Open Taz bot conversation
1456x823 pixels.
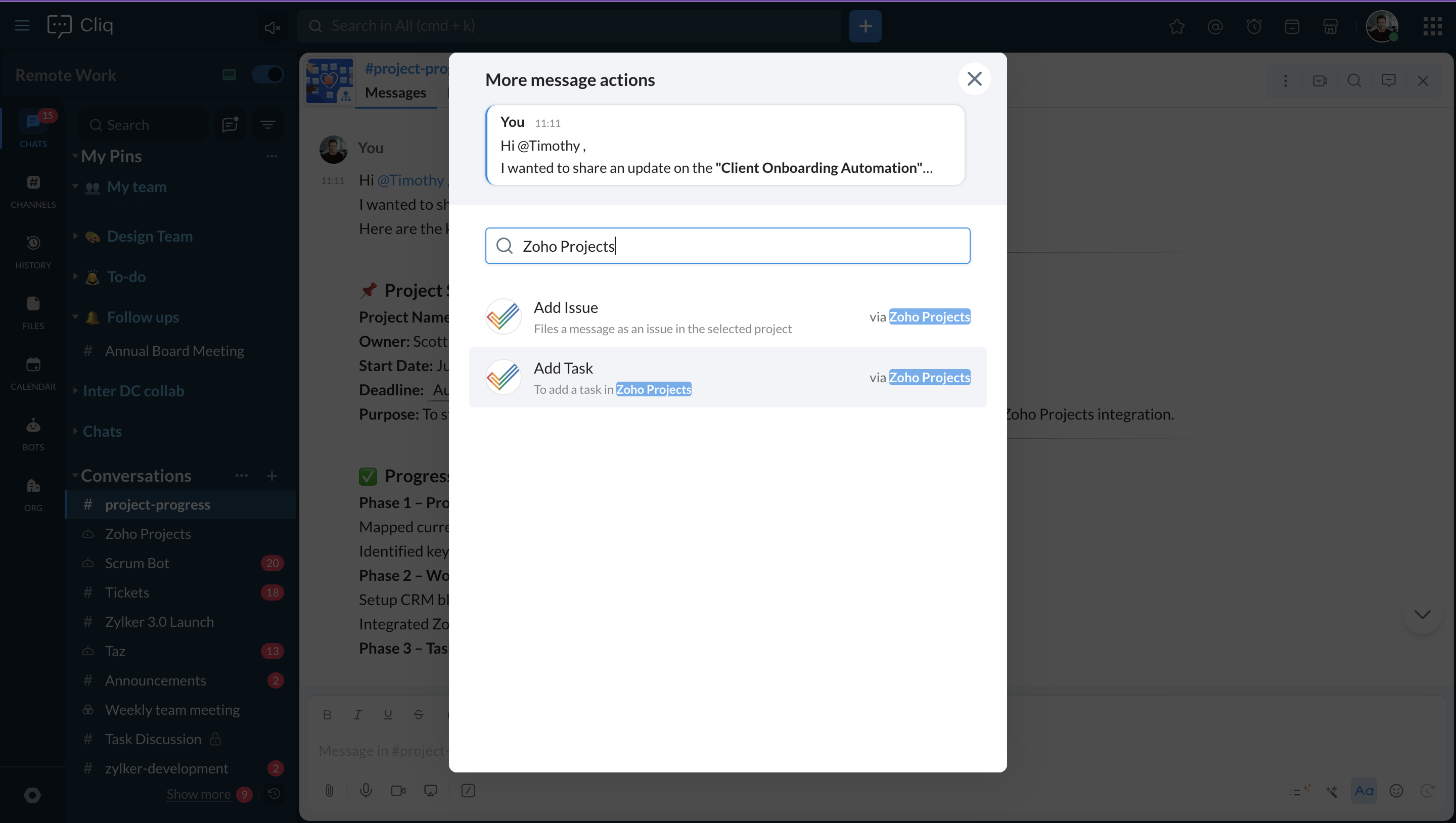pyautogui.click(x=181, y=651)
